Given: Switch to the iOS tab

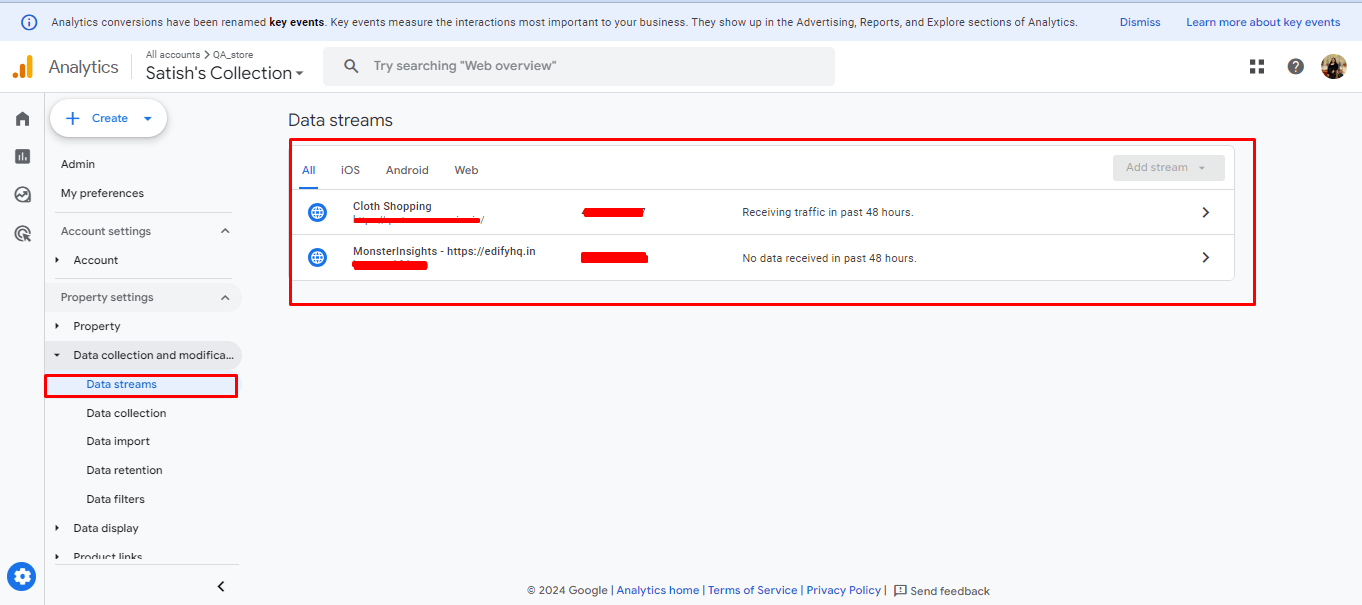Looking at the screenshot, I should pos(350,170).
